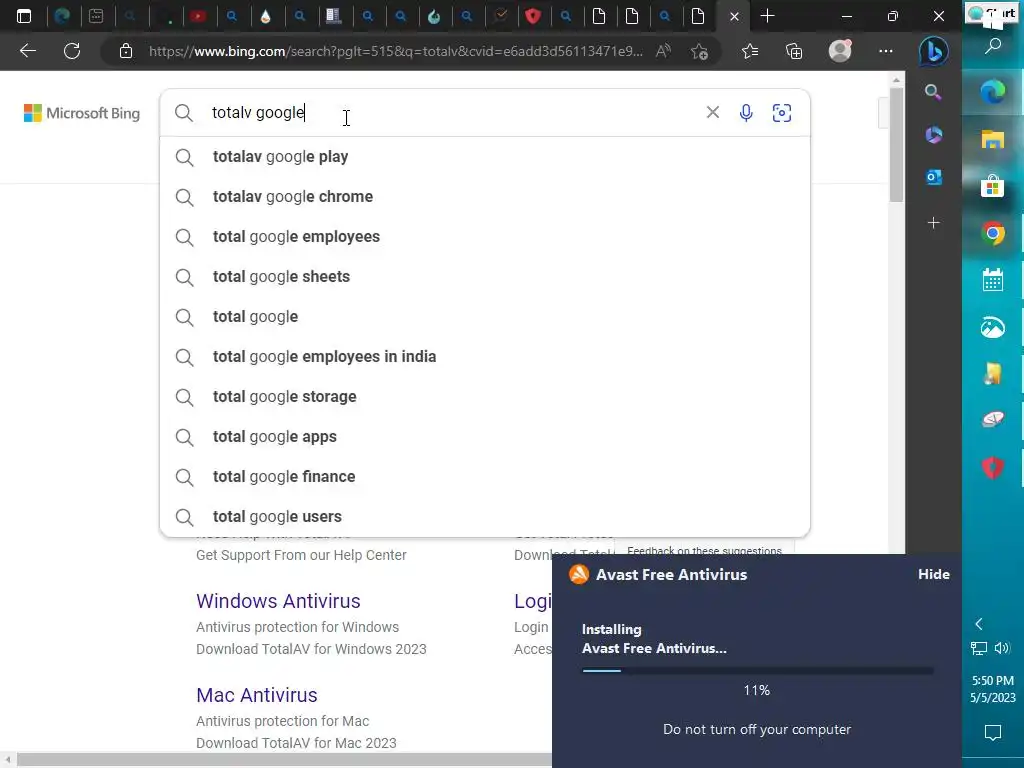The image size is (1024, 768).
Task: Click the horizontal scrollbar at the bottom
Action: tap(285, 761)
